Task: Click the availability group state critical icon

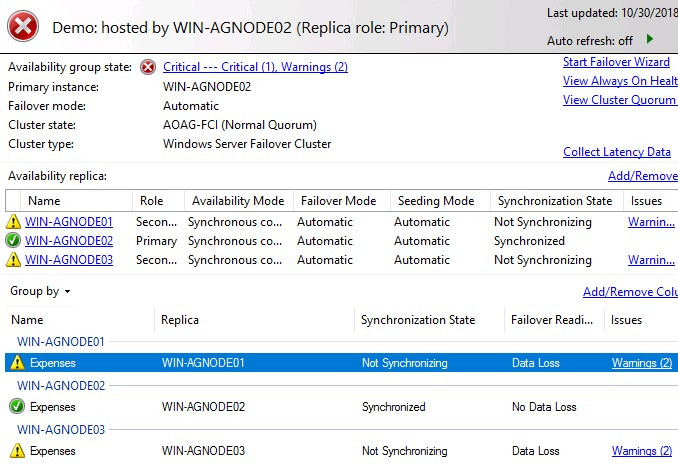Action: pyautogui.click(x=148, y=67)
